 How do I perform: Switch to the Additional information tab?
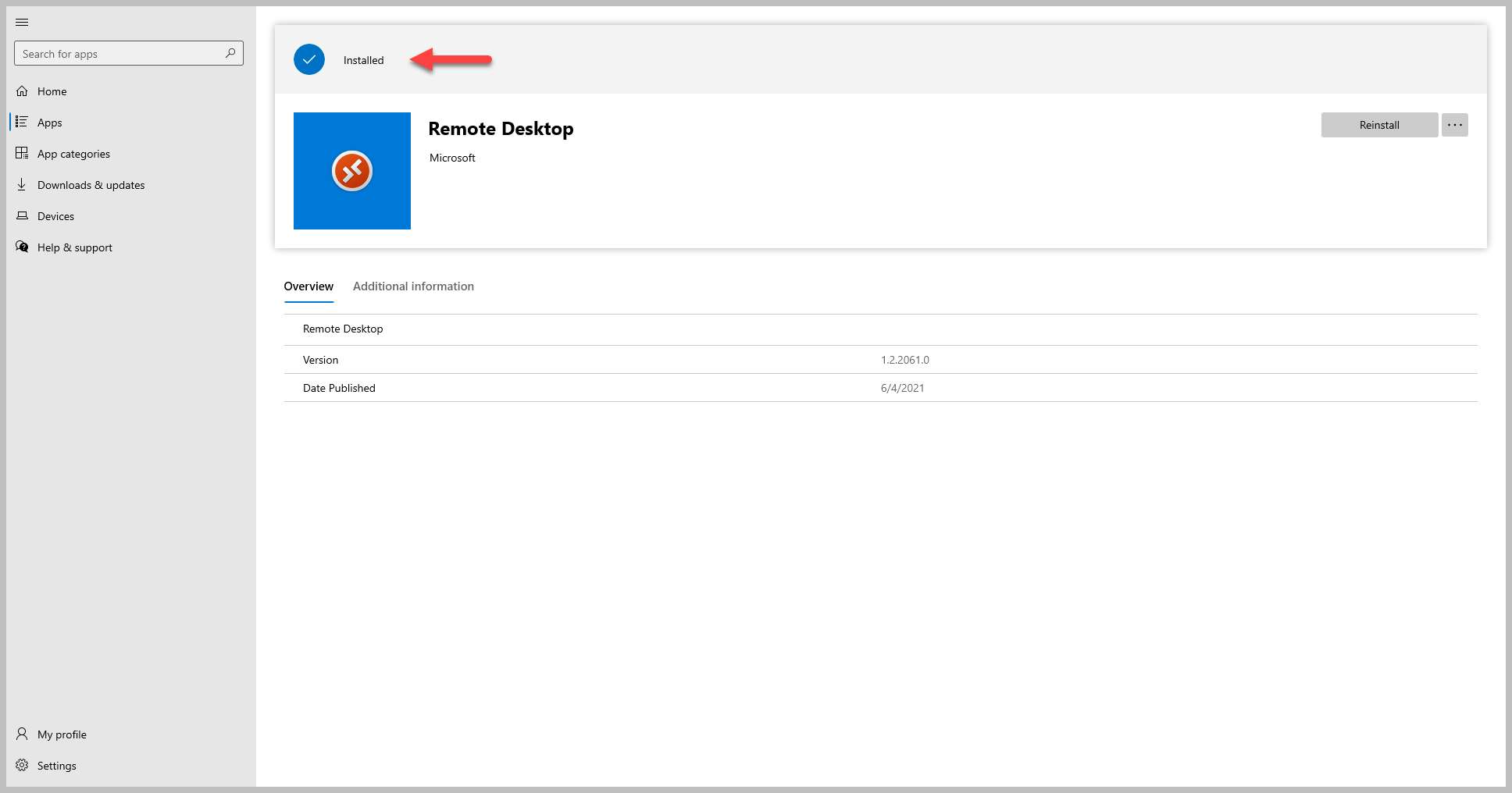(x=413, y=286)
